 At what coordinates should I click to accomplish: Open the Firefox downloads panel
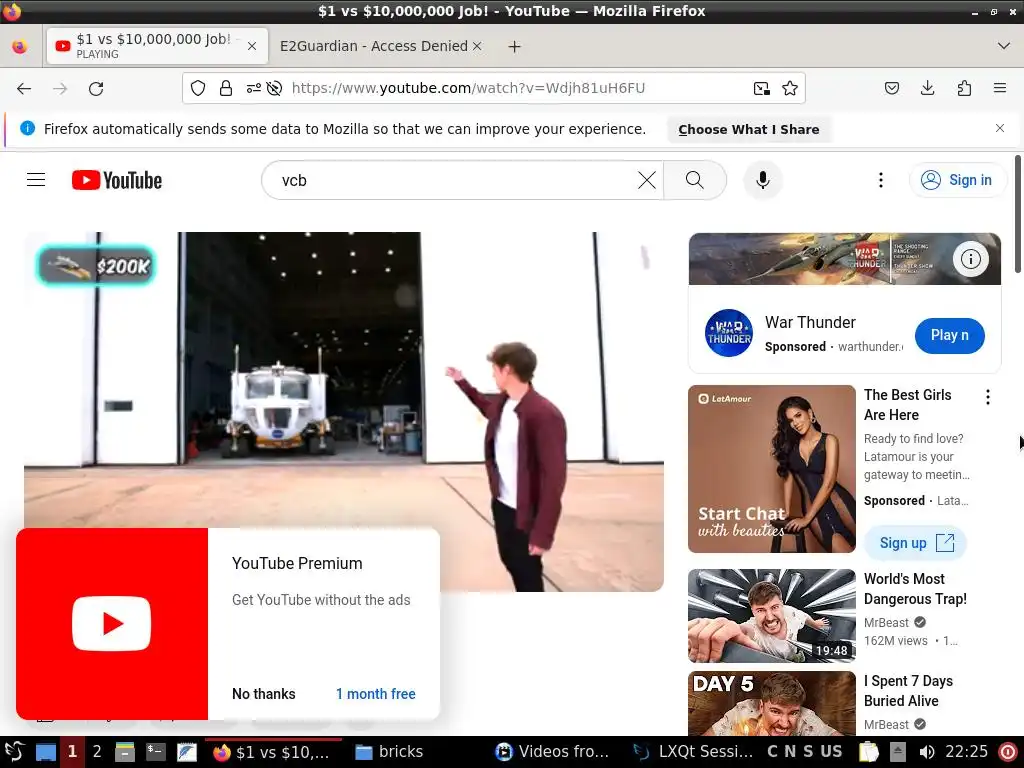[x=927, y=88]
